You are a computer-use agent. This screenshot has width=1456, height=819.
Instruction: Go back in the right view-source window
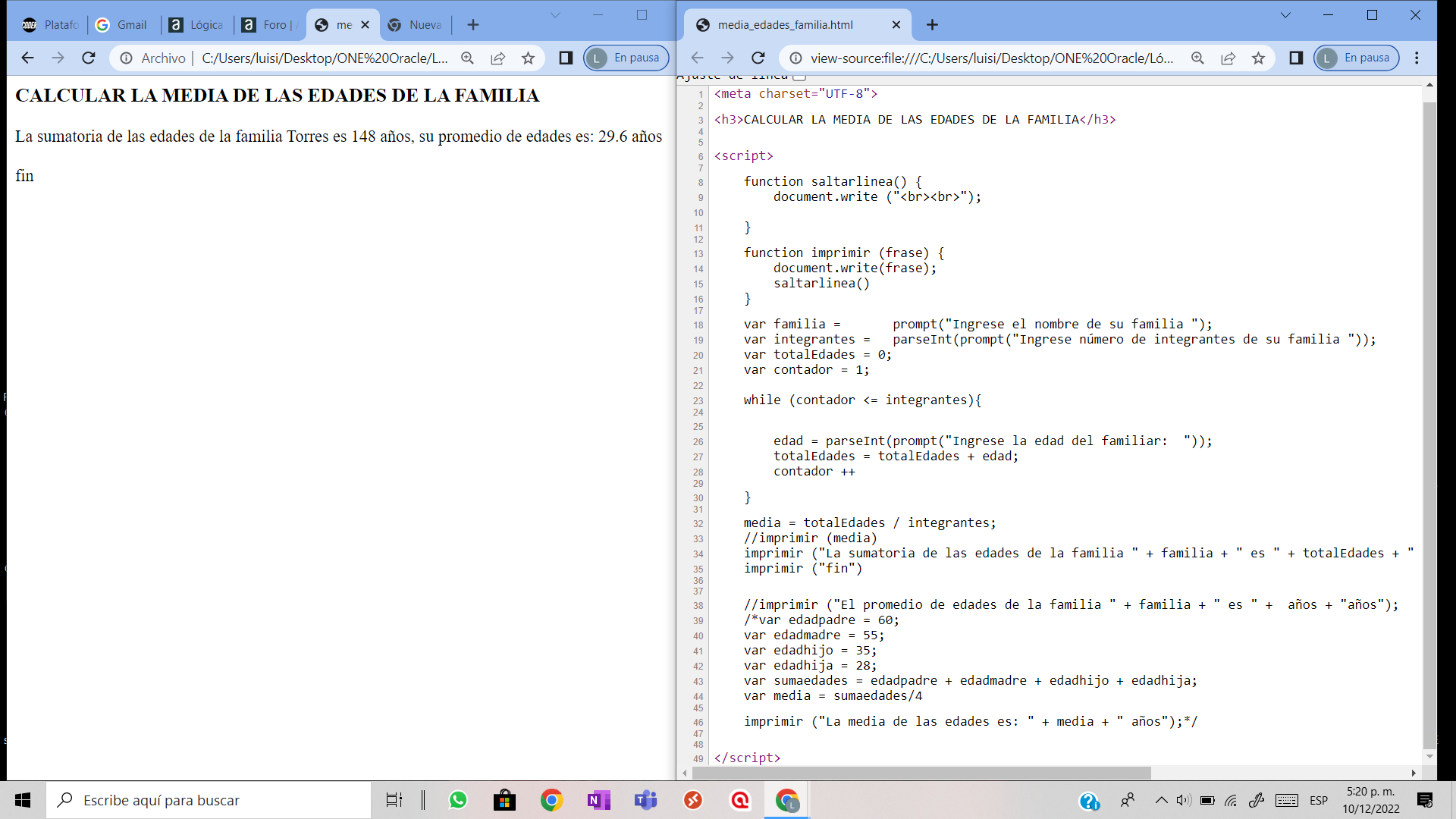click(698, 58)
